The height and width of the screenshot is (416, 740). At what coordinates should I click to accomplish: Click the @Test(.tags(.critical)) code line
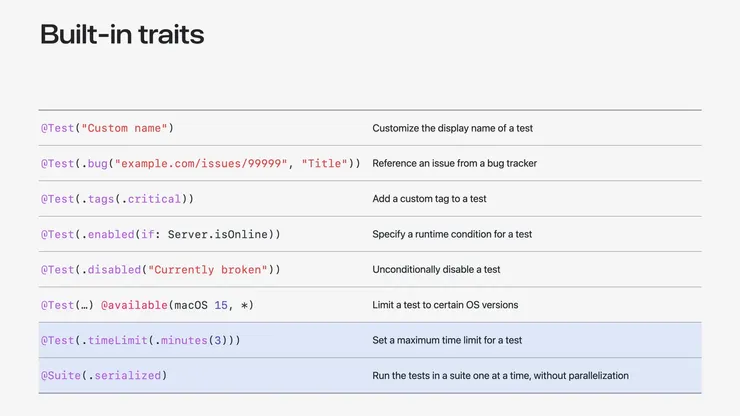[117, 199]
